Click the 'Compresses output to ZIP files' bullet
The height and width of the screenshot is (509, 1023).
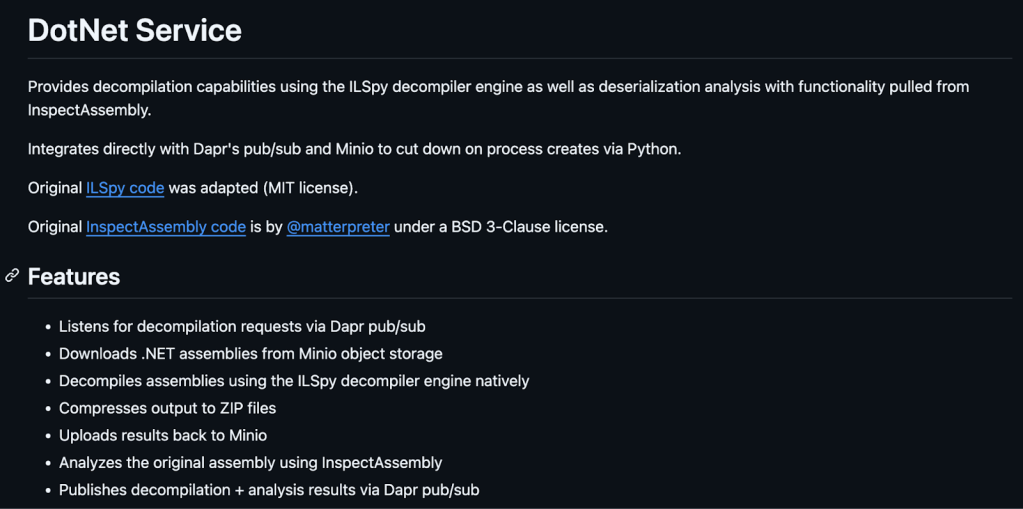tap(167, 408)
